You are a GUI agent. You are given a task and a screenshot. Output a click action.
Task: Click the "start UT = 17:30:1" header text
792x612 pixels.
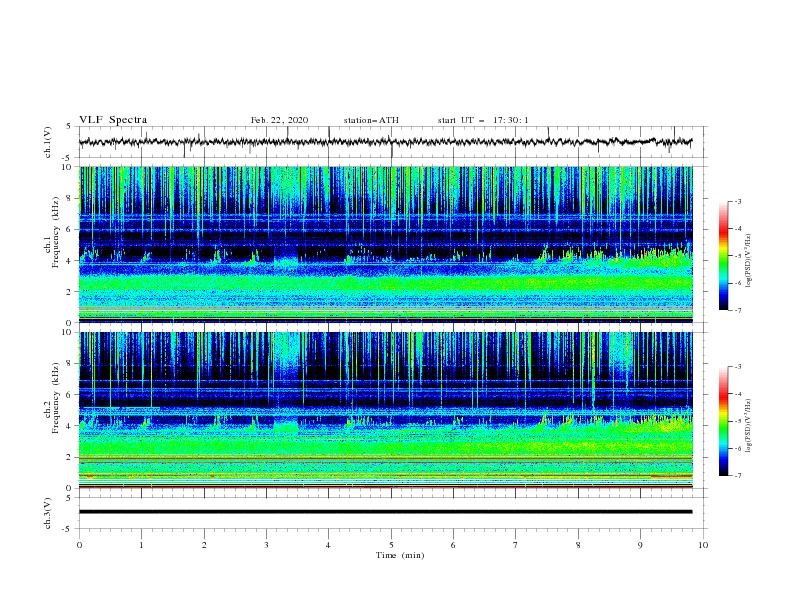pyautogui.click(x=483, y=120)
